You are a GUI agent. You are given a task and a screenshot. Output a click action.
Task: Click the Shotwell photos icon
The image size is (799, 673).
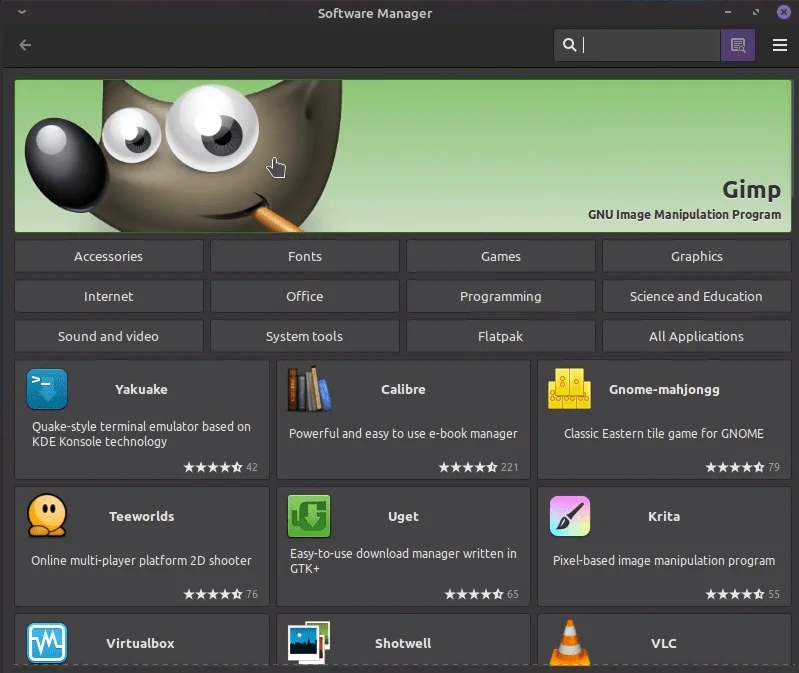coord(309,642)
